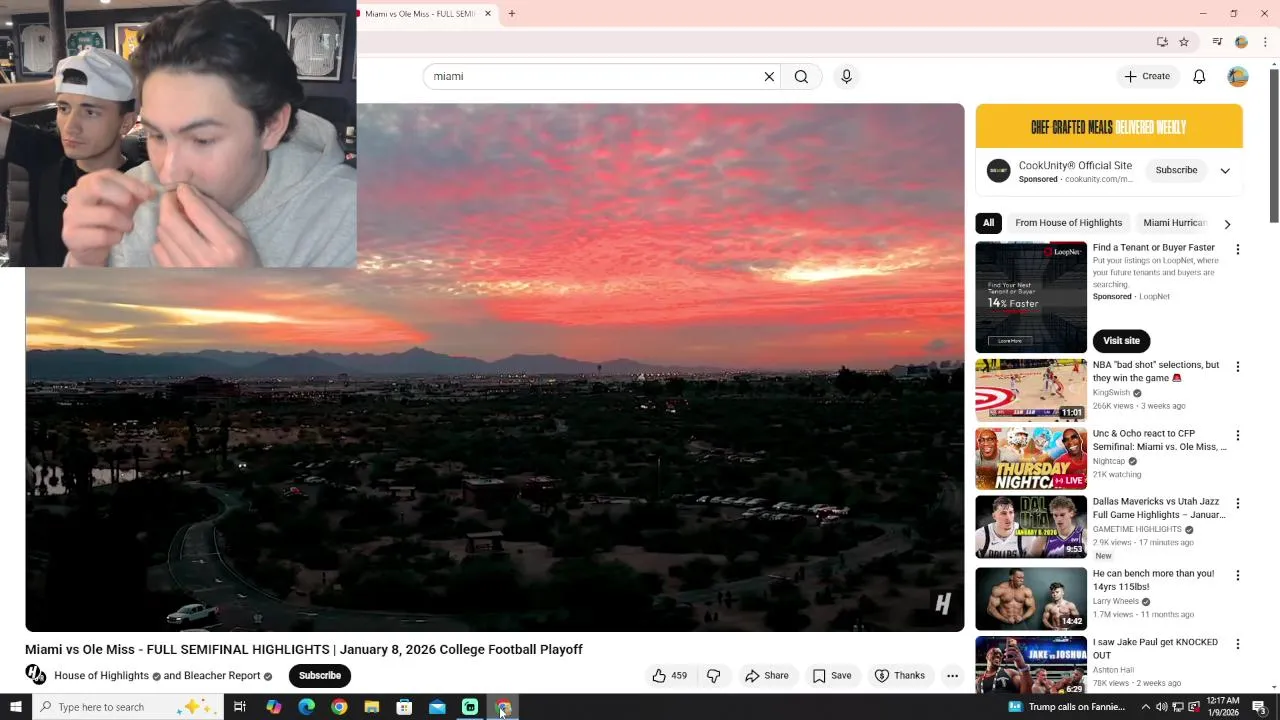Viewport: 1280px width, 720px height.
Task: Open options for Unc & Ocho video
Action: pyautogui.click(x=1238, y=436)
